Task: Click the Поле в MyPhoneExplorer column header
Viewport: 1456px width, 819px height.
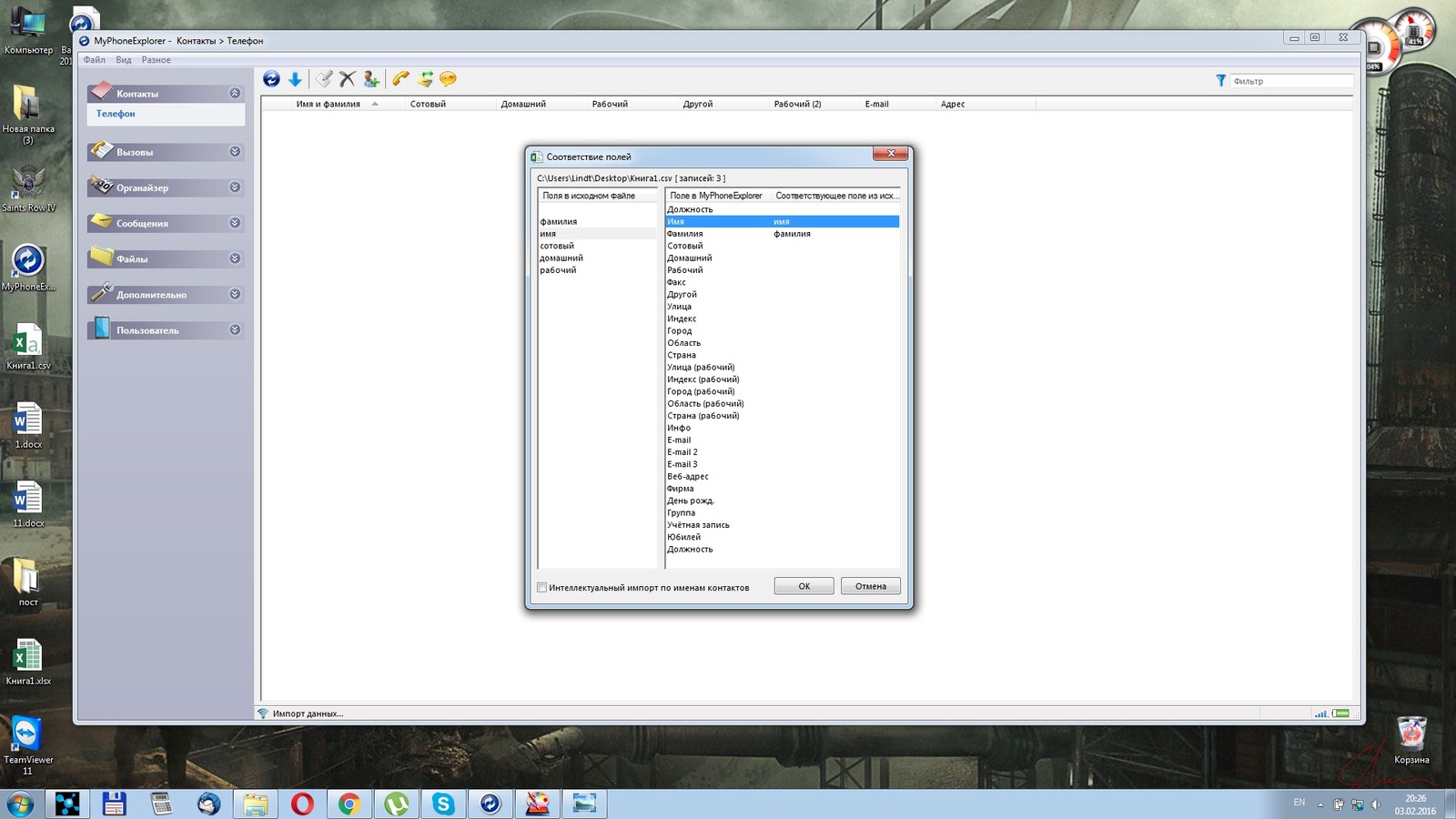Action: (x=718, y=196)
